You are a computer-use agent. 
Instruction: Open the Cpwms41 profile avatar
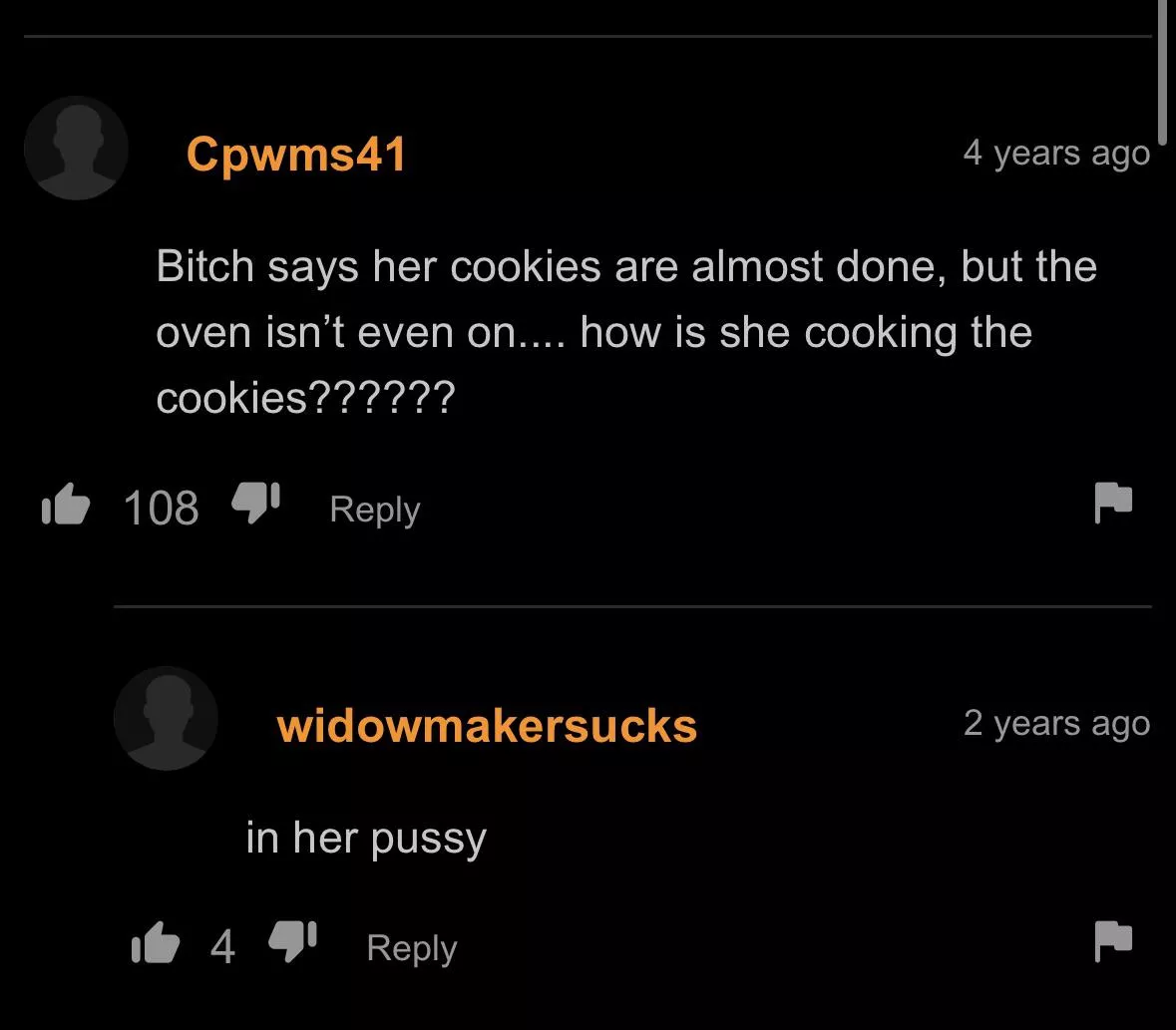click(76, 148)
